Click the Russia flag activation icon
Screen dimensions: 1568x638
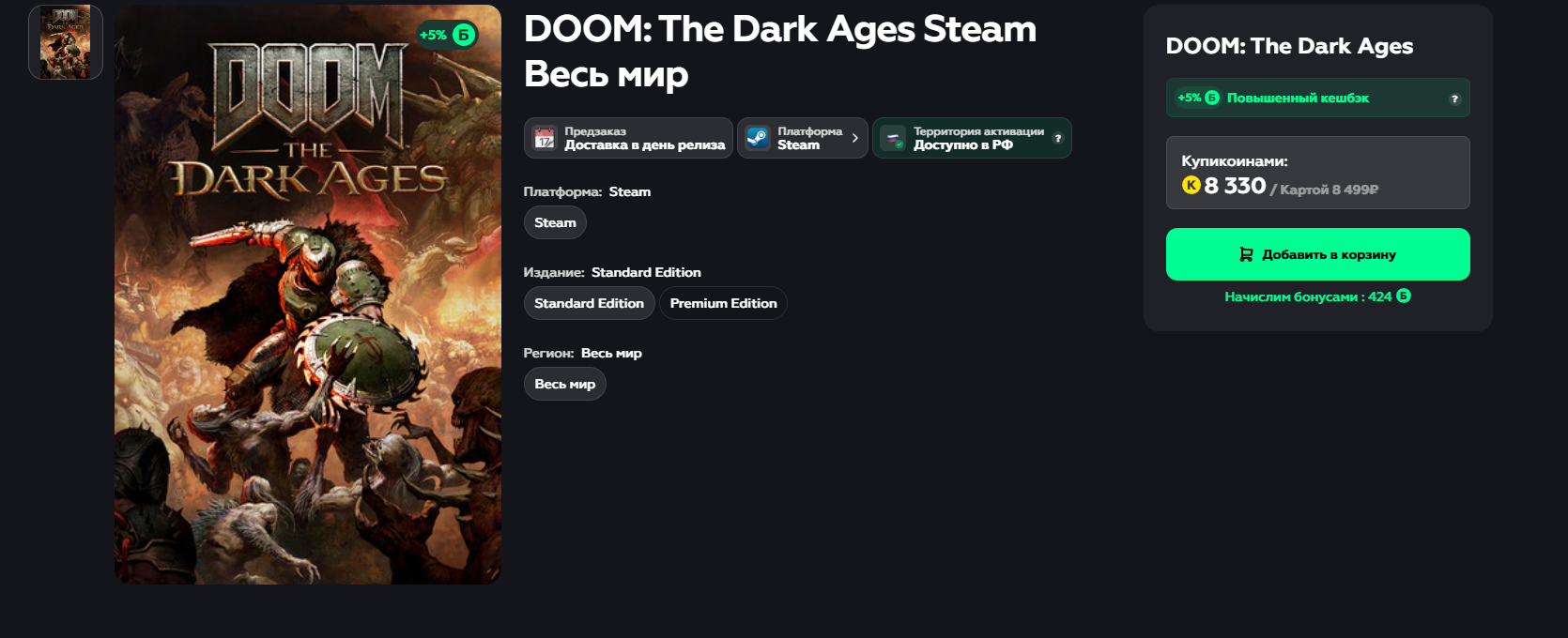coord(893,138)
